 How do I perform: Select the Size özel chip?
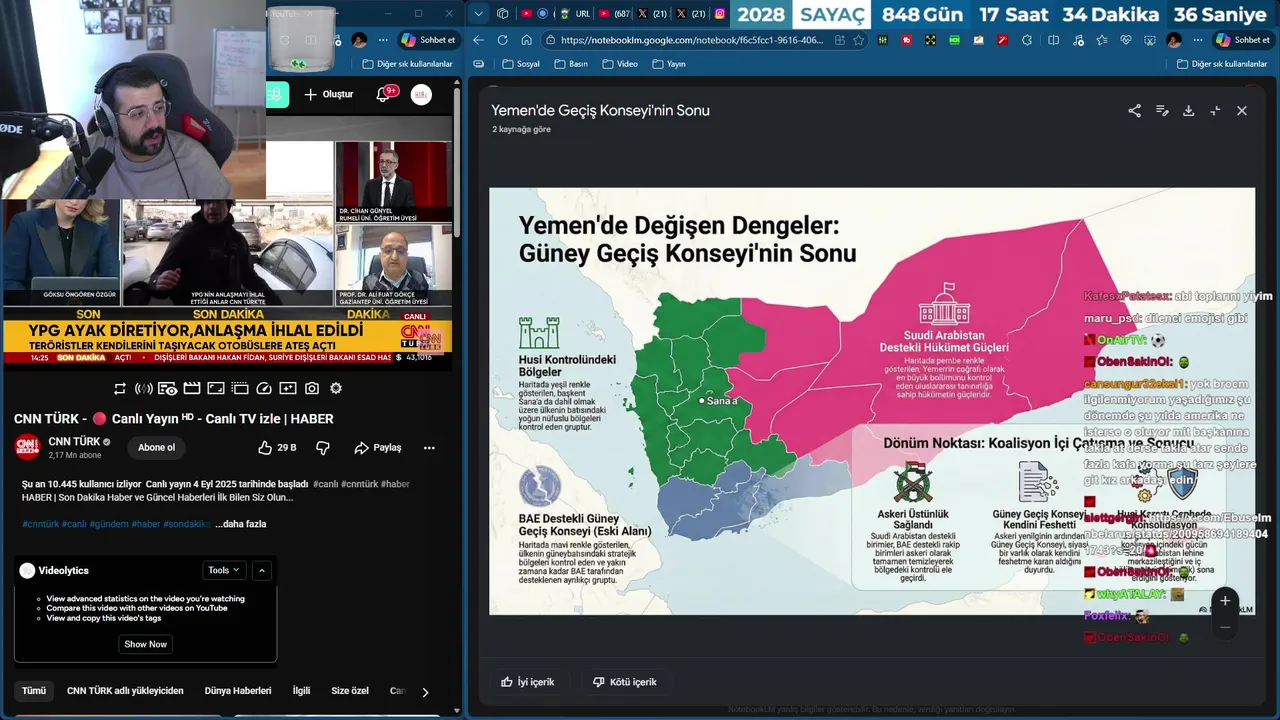pos(350,691)
